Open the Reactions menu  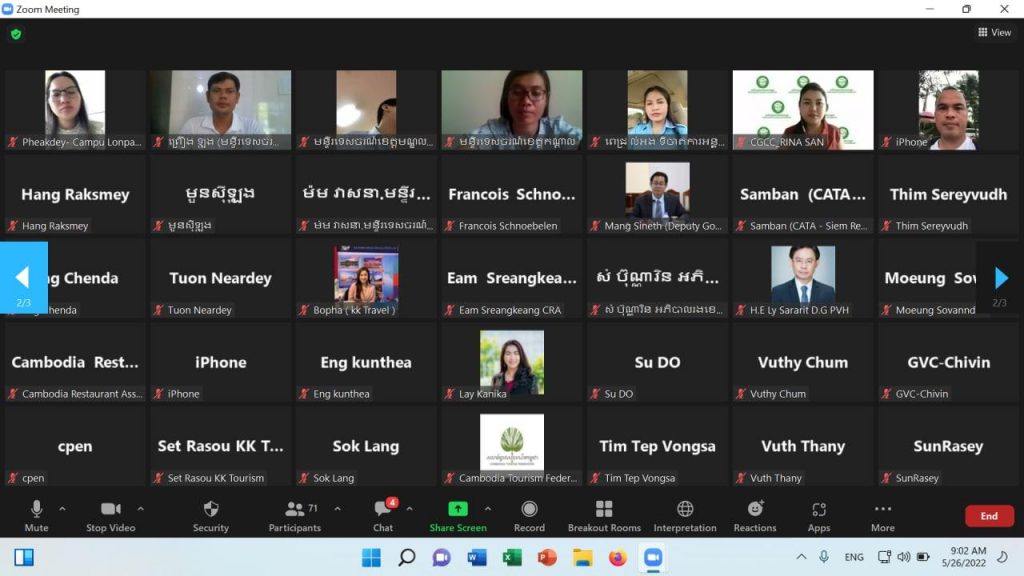click(755, 515)
